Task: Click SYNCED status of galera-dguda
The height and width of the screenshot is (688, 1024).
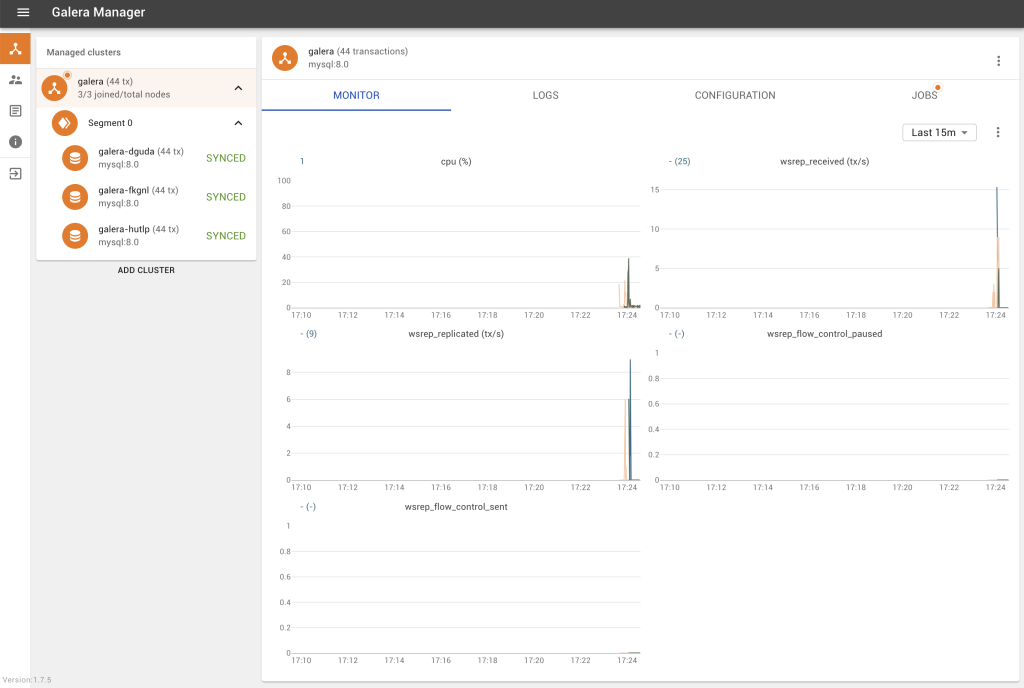Action: coord(226,158)
